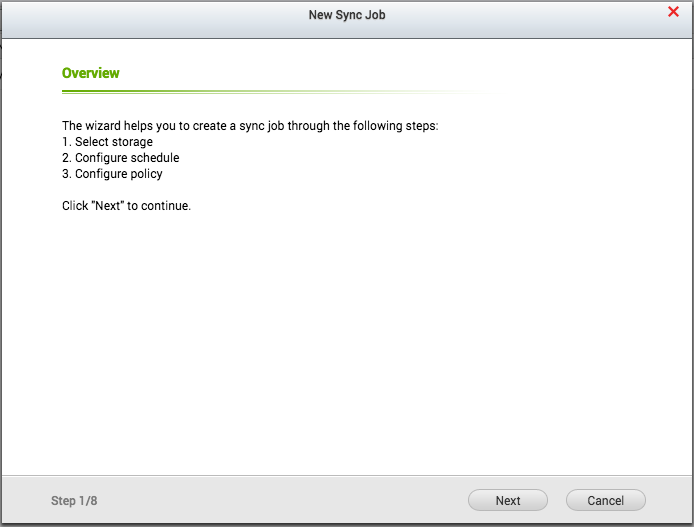The width and height of the screenshot is (694, 527).
Task: Click "following steps:" in the intro sentence
Action: point(398,126)
